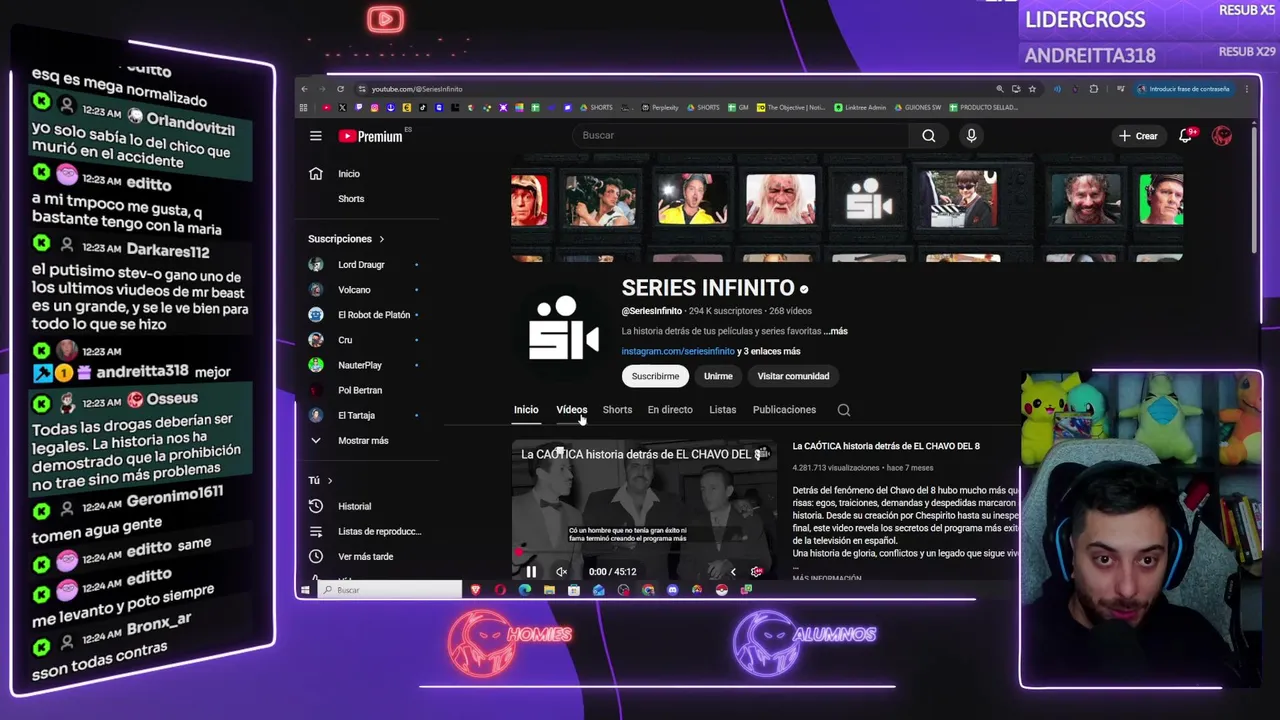The image size is (1280, 720).
Task: Focus the YouTube Buscar search field
Action: (740, 136)
